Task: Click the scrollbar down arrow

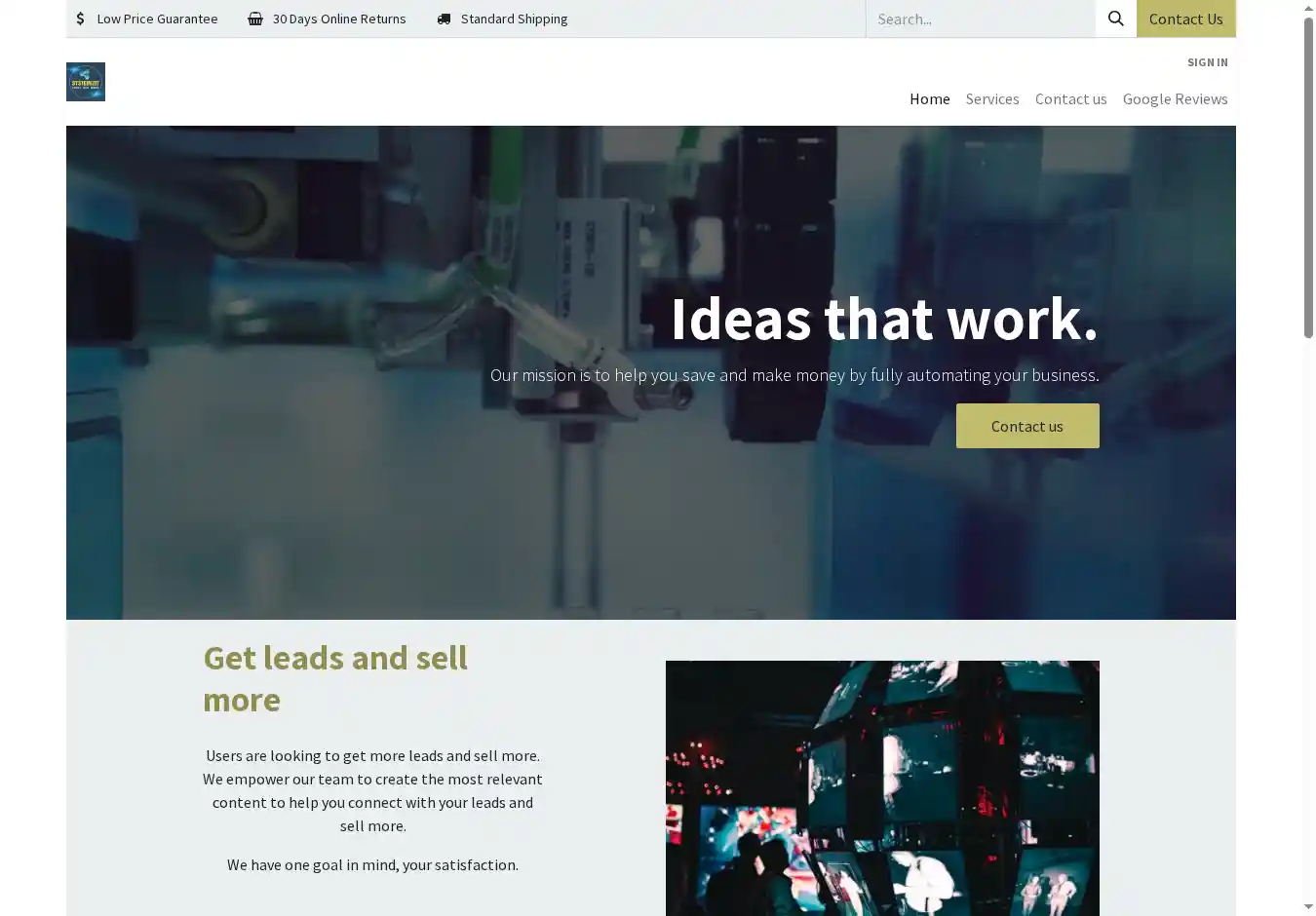Action: pyautogui.click(x=1308, y=907)
